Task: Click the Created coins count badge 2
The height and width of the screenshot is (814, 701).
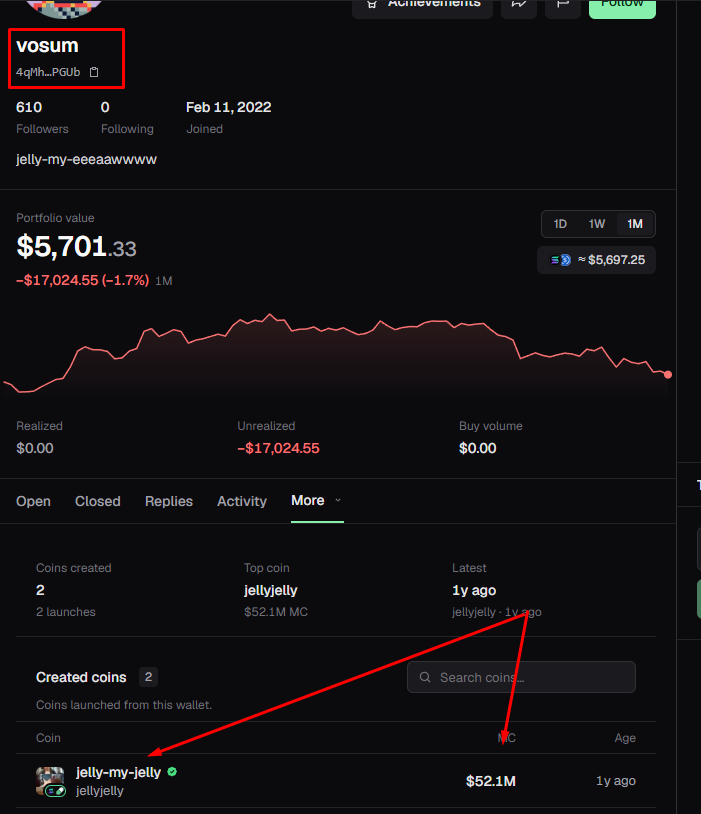Action: tap(149, 677)
